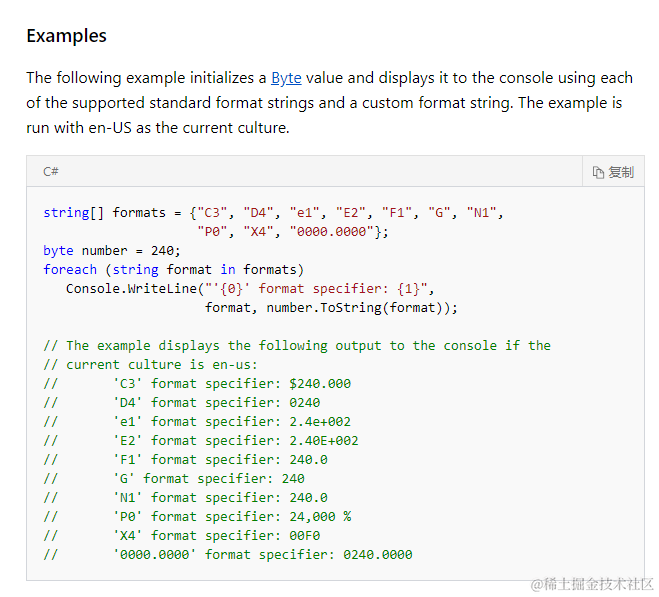
Task: Click the 'N1' format specifier output line
Action: click(185, 498)
